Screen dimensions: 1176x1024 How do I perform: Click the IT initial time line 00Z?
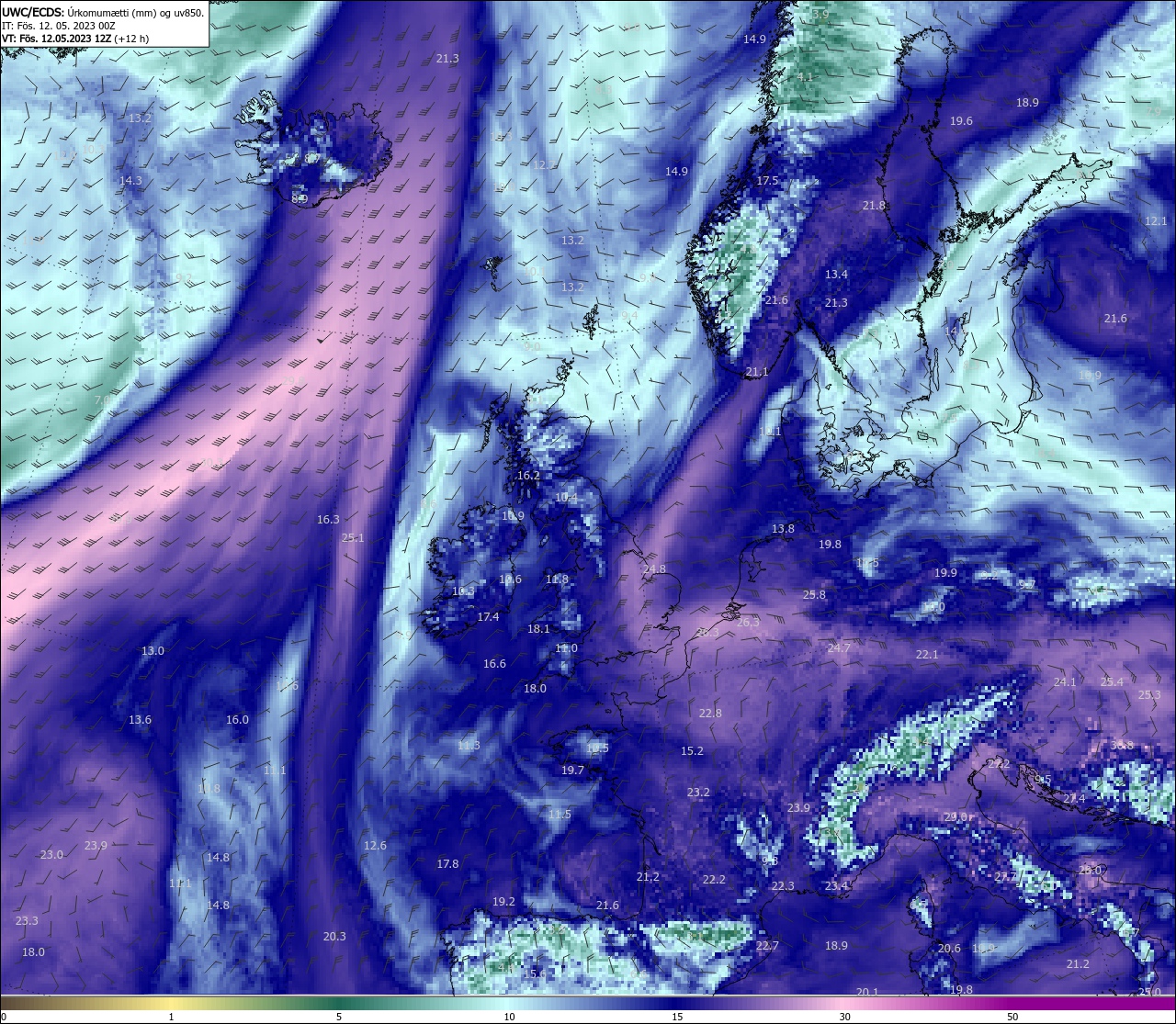59,26
